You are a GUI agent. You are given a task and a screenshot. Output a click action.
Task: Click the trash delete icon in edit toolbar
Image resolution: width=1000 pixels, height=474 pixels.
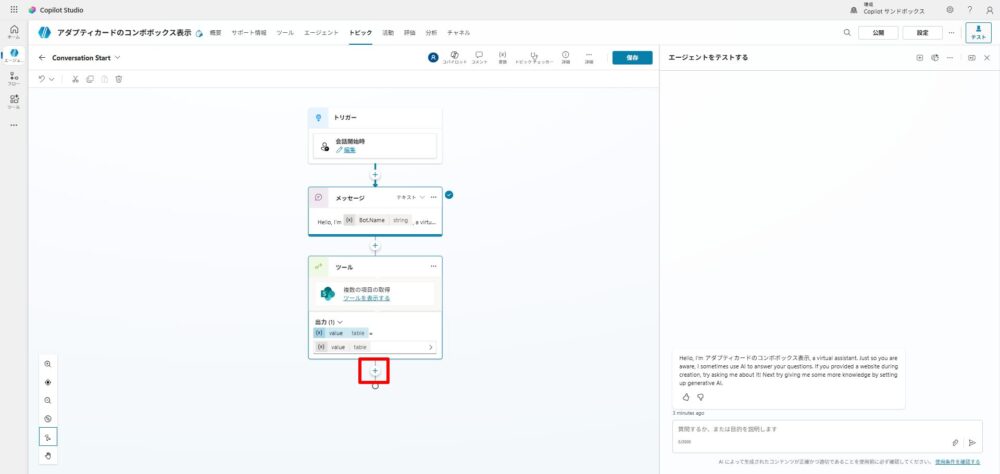tap(119, 79)
